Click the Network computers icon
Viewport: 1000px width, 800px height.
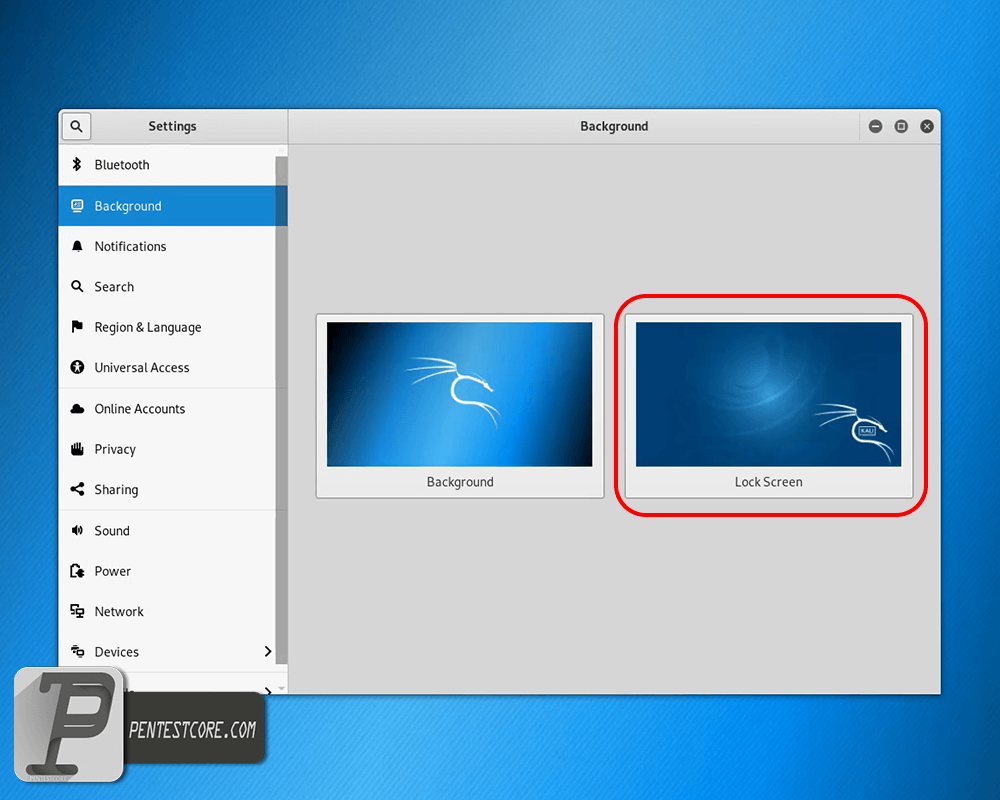click(77, 611)
